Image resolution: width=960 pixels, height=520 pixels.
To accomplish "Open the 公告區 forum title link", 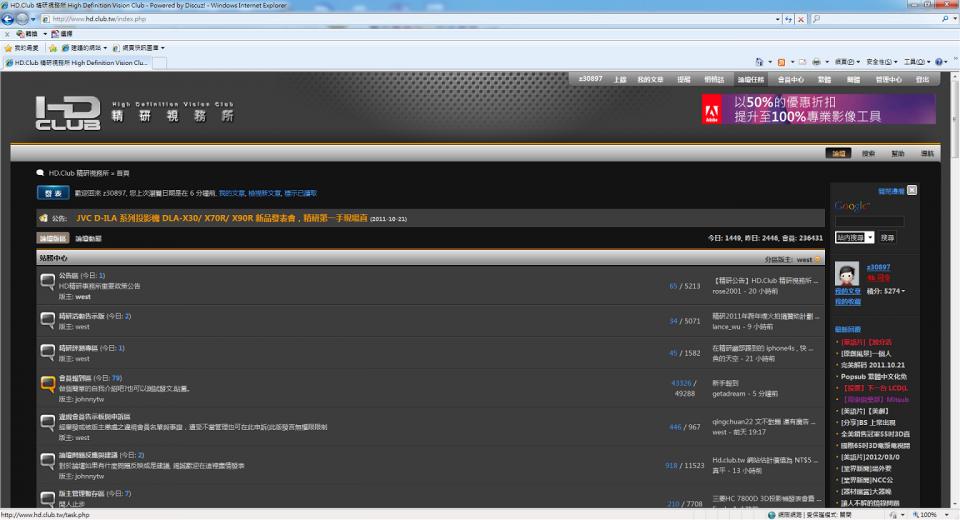I will click(x=69, y=276).
